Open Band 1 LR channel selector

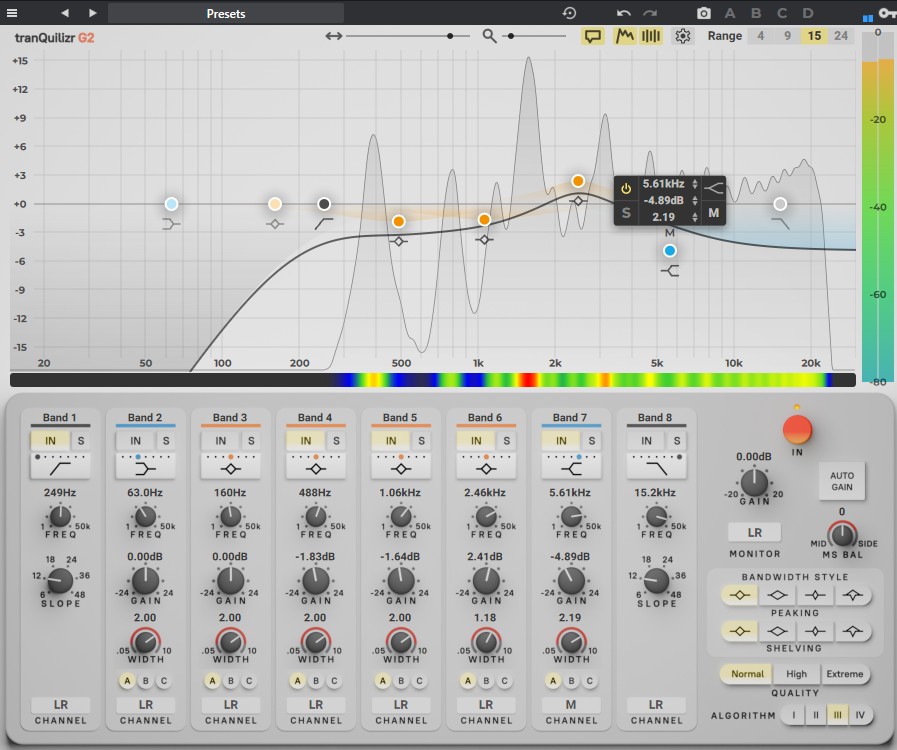61,705
